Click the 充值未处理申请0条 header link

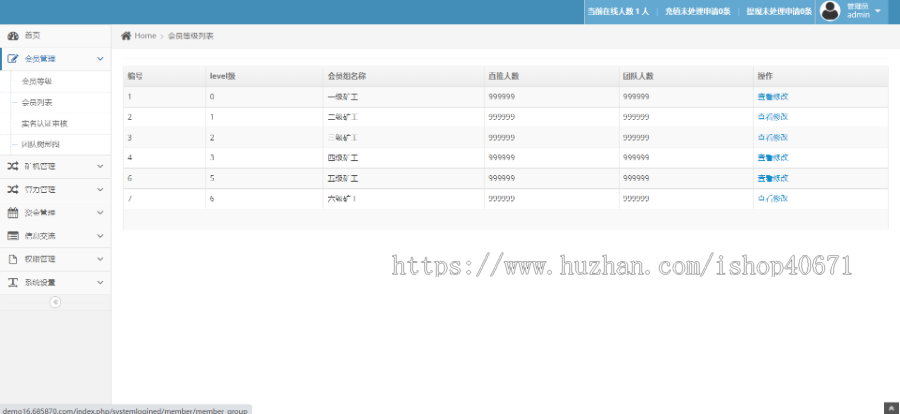697,11
